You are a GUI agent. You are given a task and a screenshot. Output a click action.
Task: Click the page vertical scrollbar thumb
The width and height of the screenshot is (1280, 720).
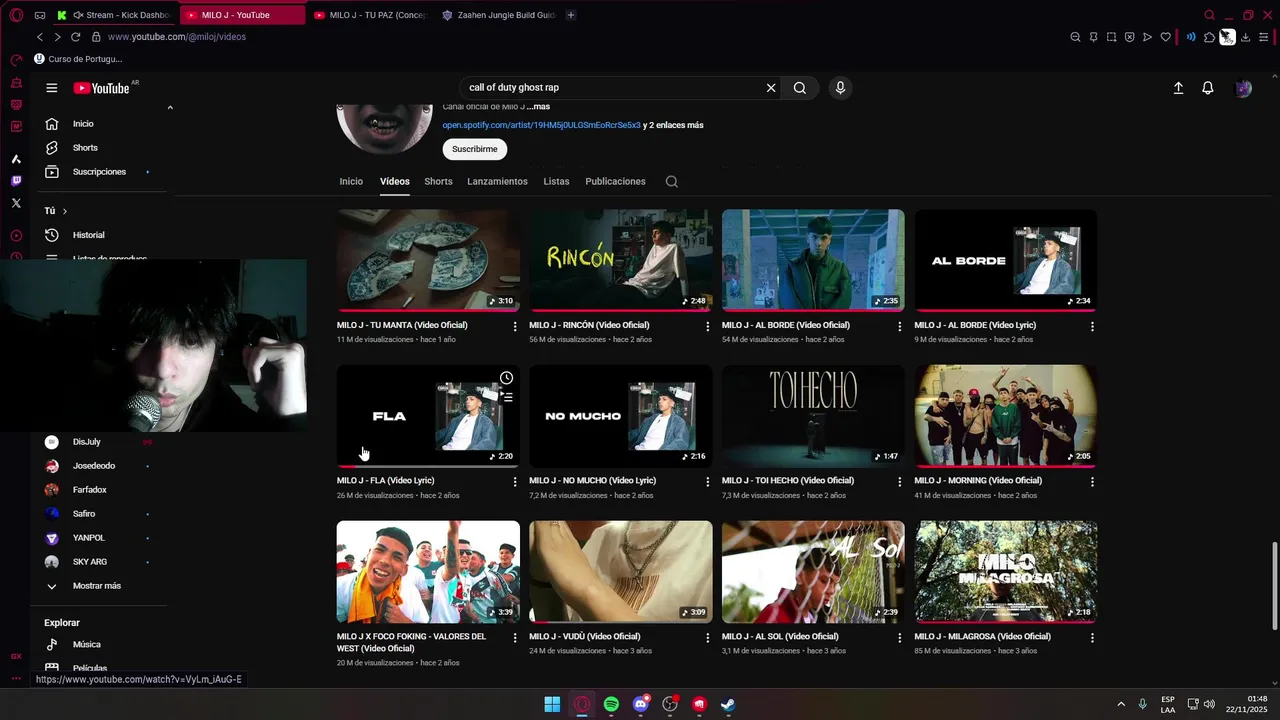click(1274, 586)
